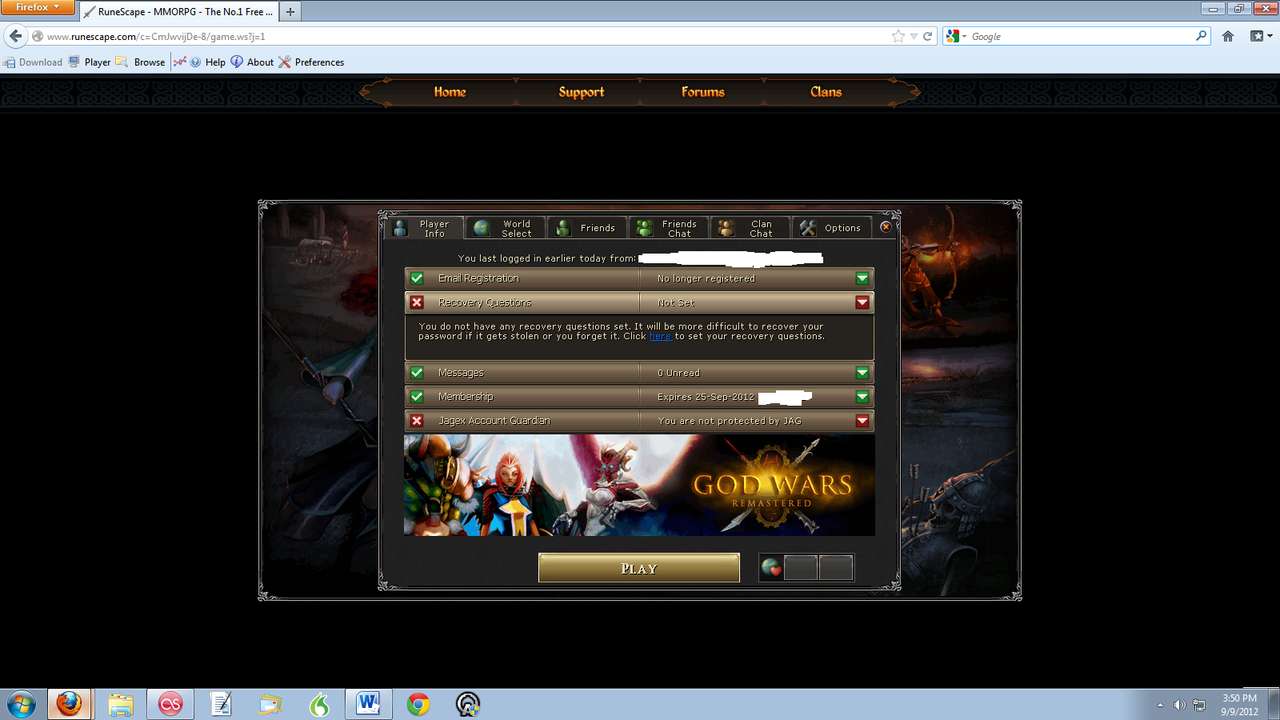
Task: Click Player in the toolbar
Action: point(89,62)
